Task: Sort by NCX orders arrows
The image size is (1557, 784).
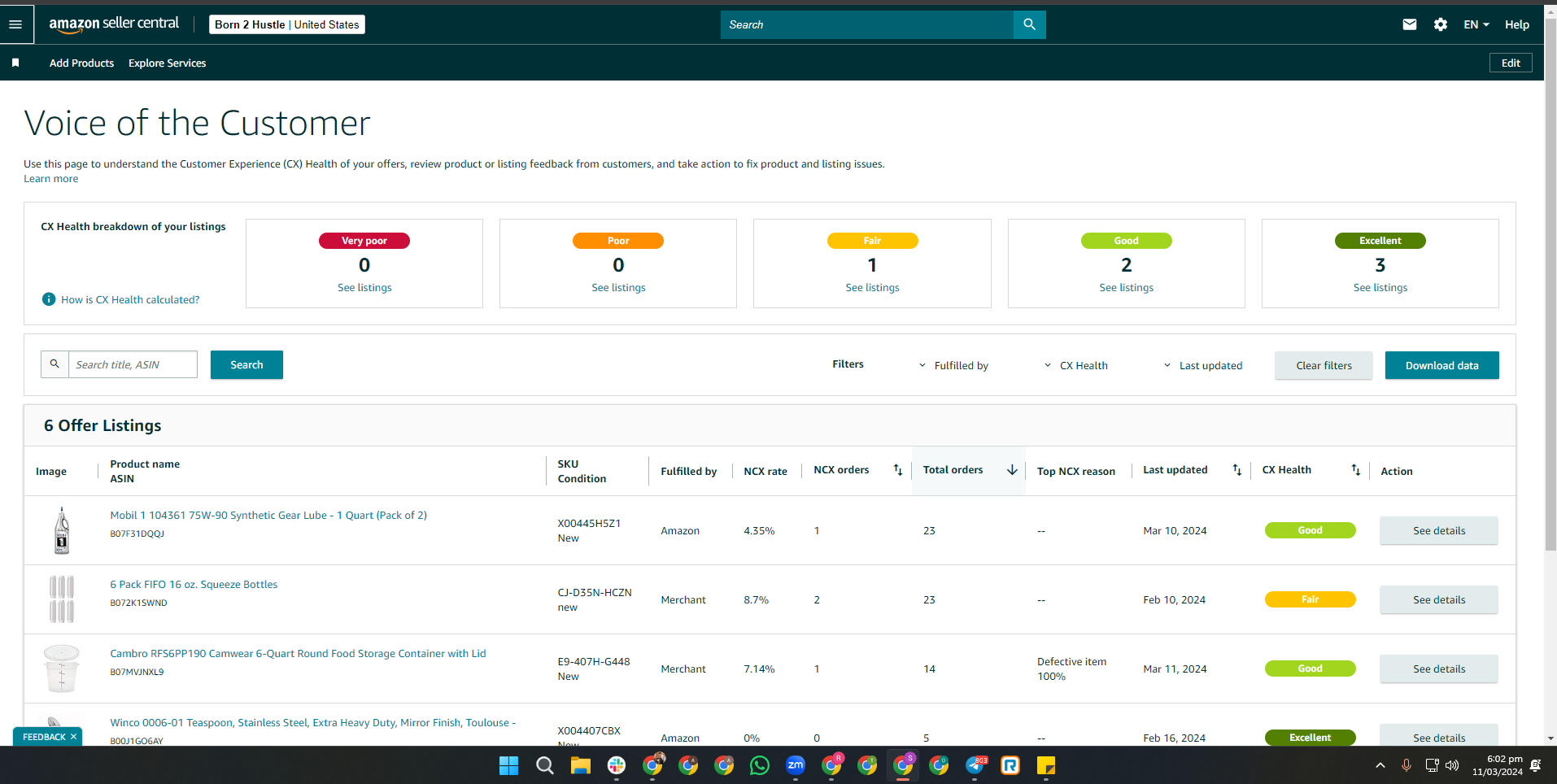Action: pyautogui.click(x=898, y=470)
